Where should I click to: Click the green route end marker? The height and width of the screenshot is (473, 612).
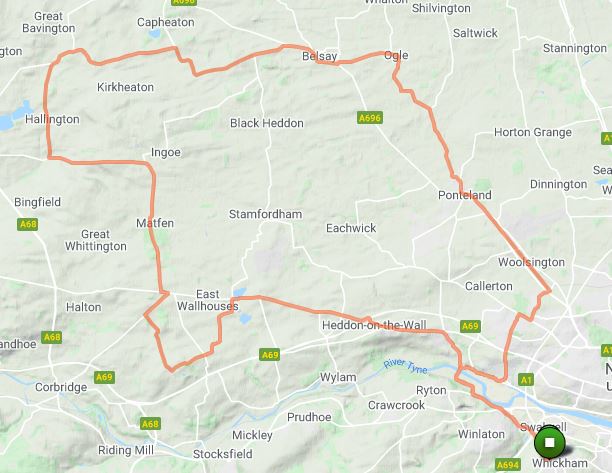550,443
